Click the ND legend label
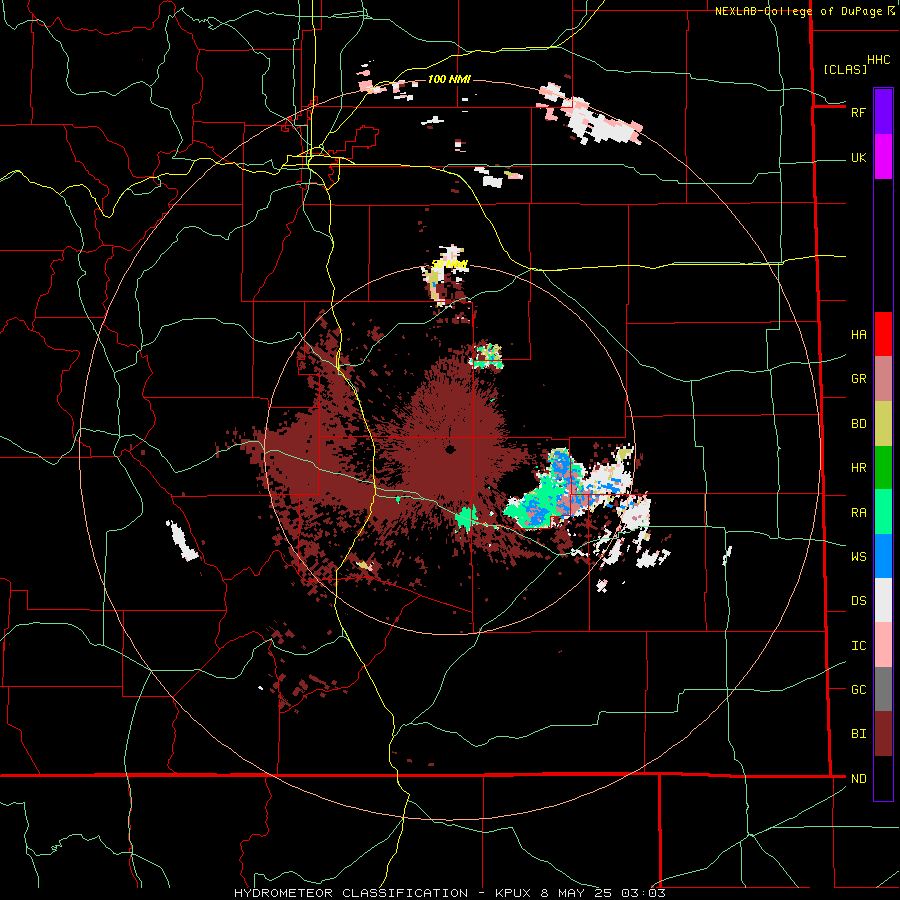Image resolution: width=900 pixels, height=900 pixels. pyautogui.click(x=858, y=778)
